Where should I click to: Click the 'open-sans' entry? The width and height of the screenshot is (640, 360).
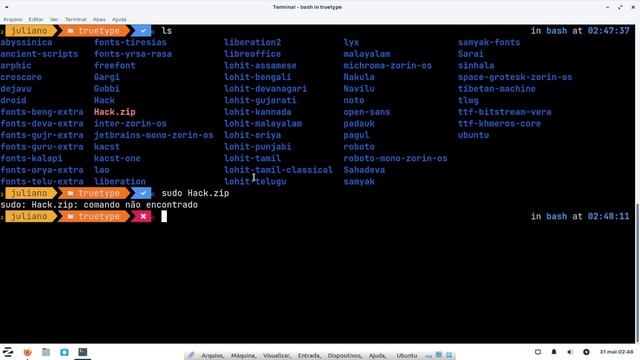pos(367,112)
